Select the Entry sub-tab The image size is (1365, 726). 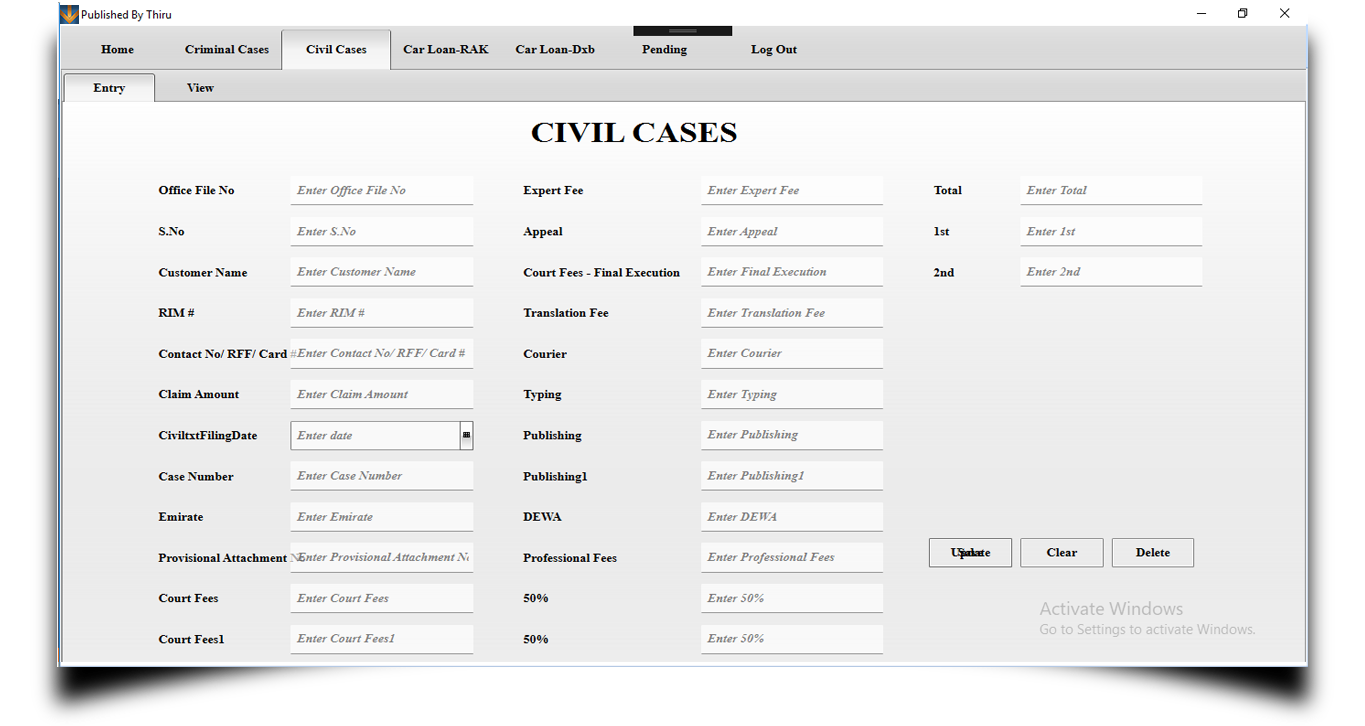click(109, 88)
